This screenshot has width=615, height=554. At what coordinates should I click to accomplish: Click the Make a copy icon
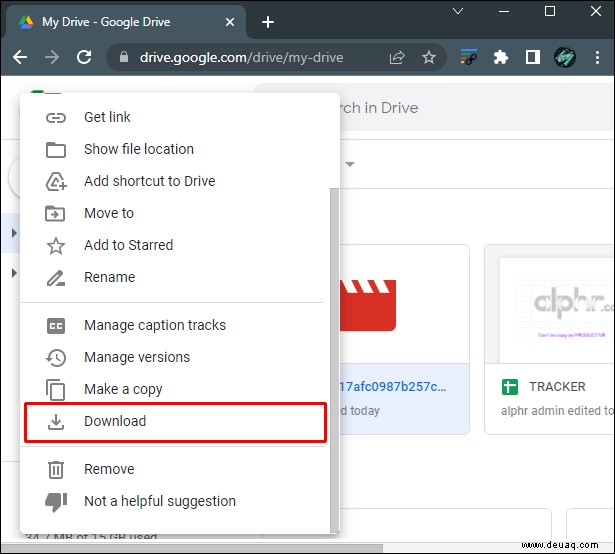tap(55, 390)
